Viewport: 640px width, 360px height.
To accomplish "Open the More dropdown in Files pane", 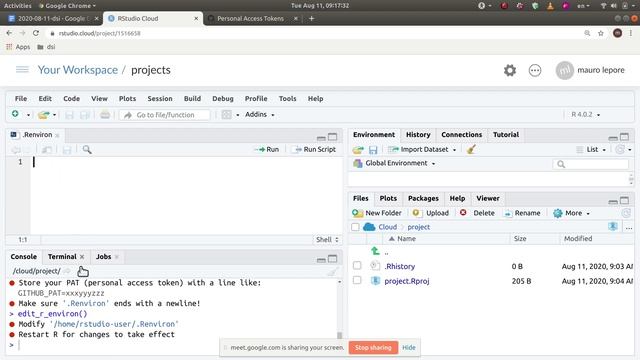I will [x=571, y=213].
